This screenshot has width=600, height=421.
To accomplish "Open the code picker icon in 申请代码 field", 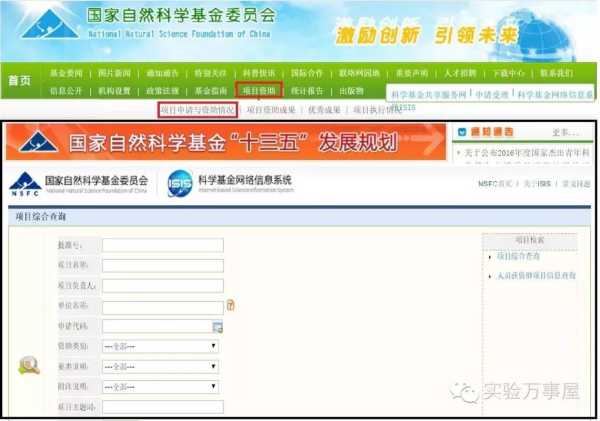I will 217,327.
